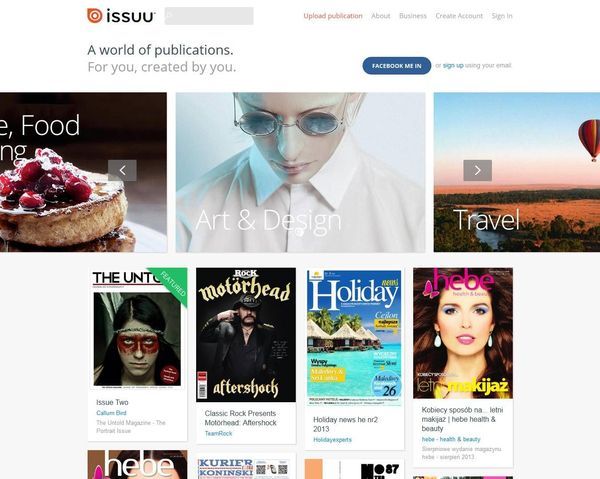Click the sign up email link
The image size is (600, 479).
453,65
